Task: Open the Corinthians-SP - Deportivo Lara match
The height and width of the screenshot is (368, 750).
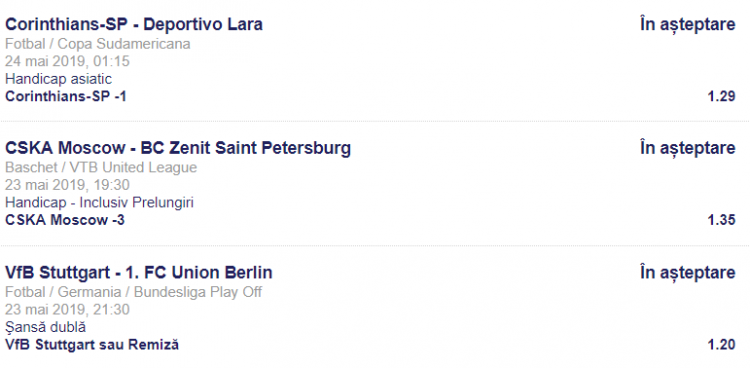Action: tap(134, 24)
